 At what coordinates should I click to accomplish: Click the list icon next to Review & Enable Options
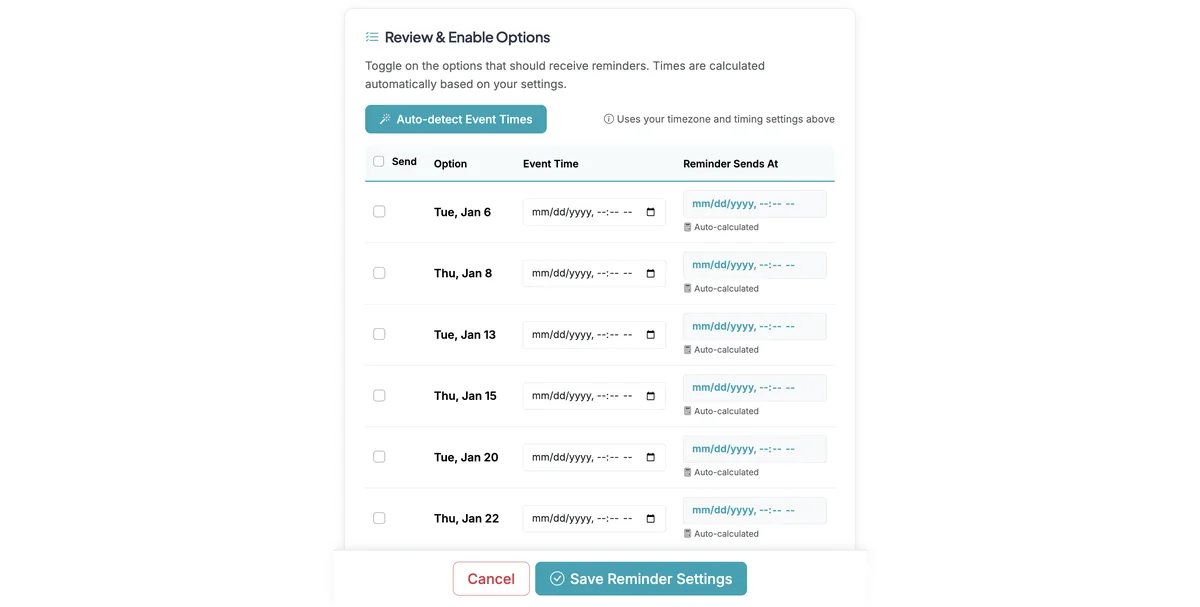coord(372,37)
